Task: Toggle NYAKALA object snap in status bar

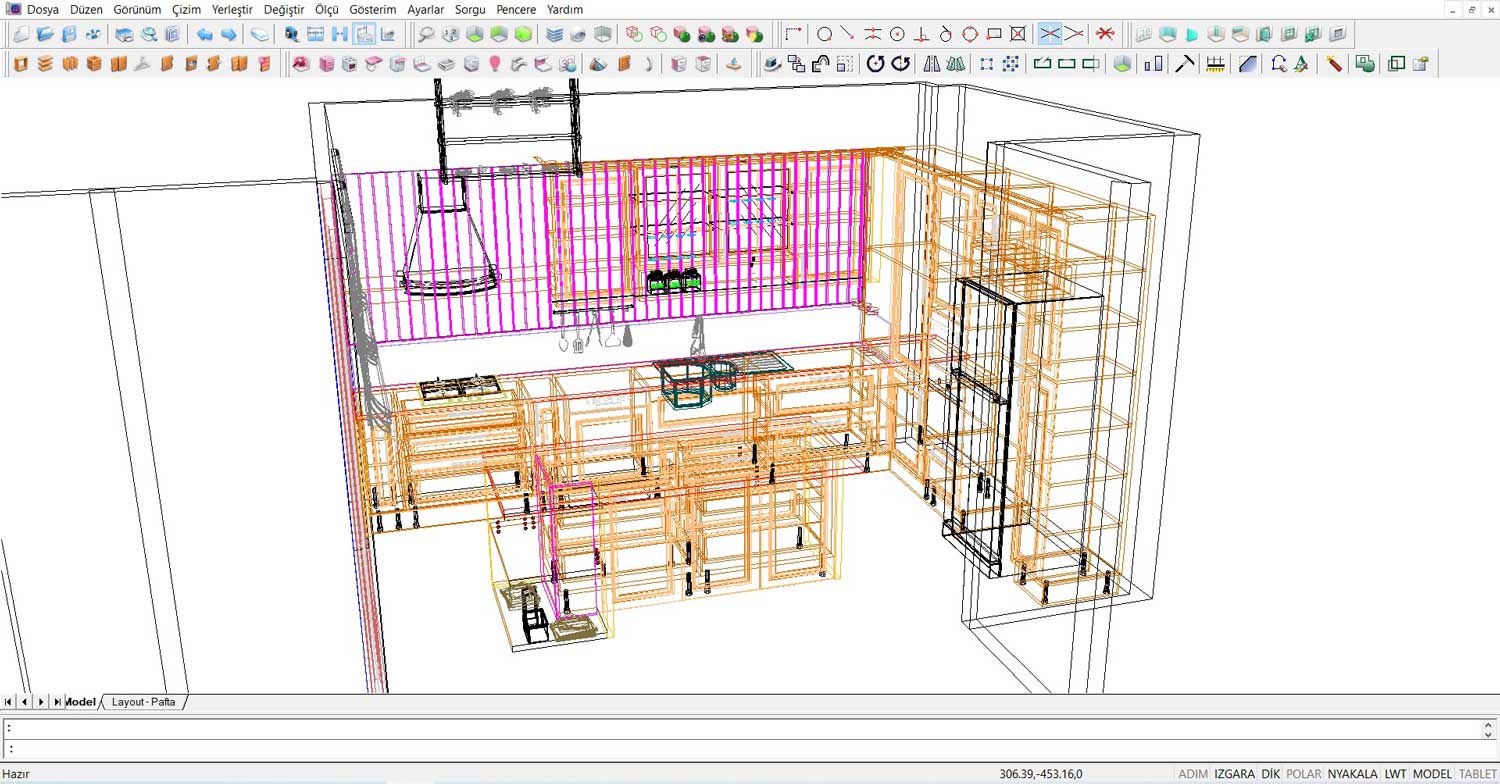Action: (x=1352, y=774)
